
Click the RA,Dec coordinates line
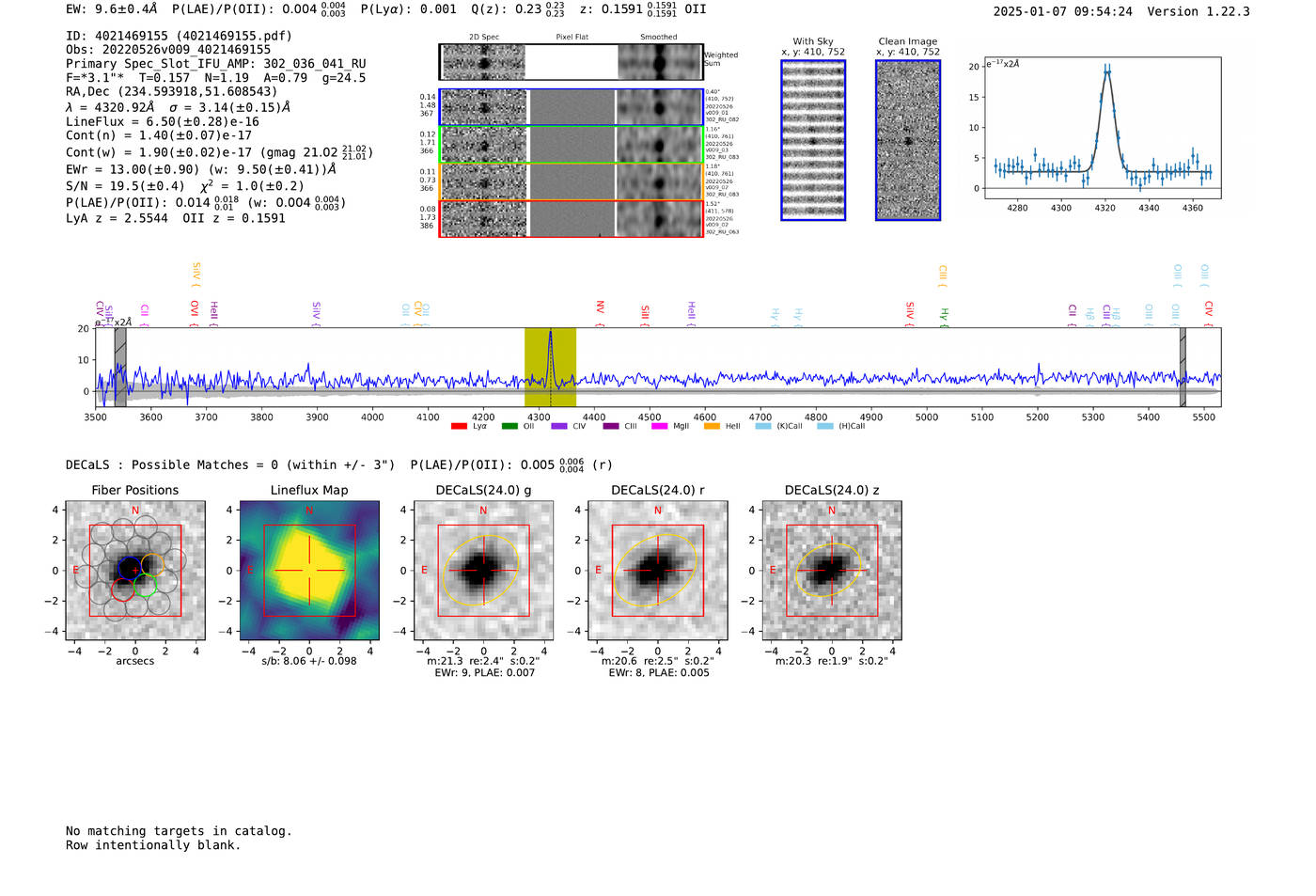pyautogui.click(x=172, y=91)
